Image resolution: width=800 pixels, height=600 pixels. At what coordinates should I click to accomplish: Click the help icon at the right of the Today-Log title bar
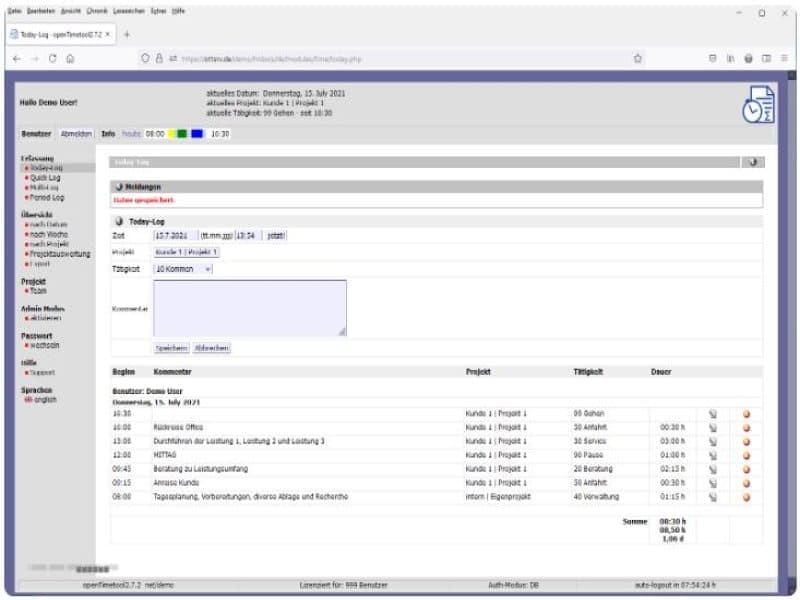753,162
